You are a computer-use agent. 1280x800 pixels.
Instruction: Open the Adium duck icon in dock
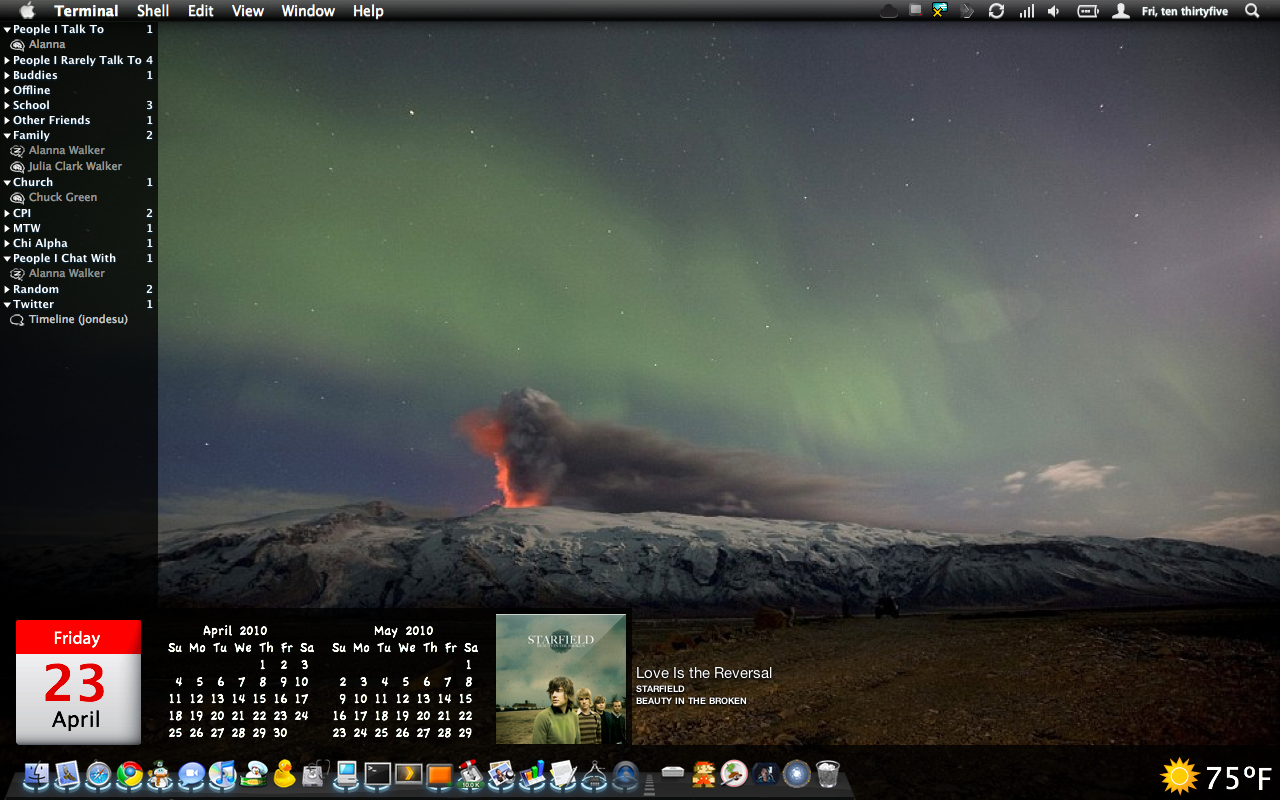click(x=284, y=774)
